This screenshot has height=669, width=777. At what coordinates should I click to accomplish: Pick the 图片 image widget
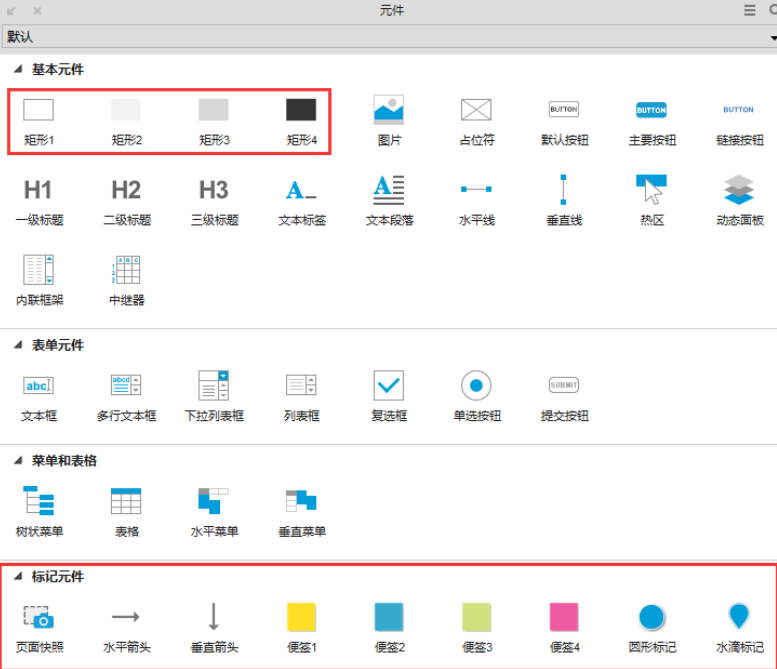tap(389, 121)
